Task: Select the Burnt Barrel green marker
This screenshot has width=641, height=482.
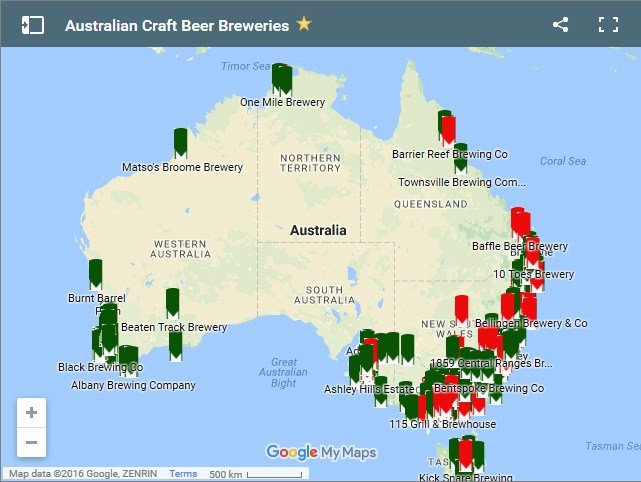Action: 95,274
